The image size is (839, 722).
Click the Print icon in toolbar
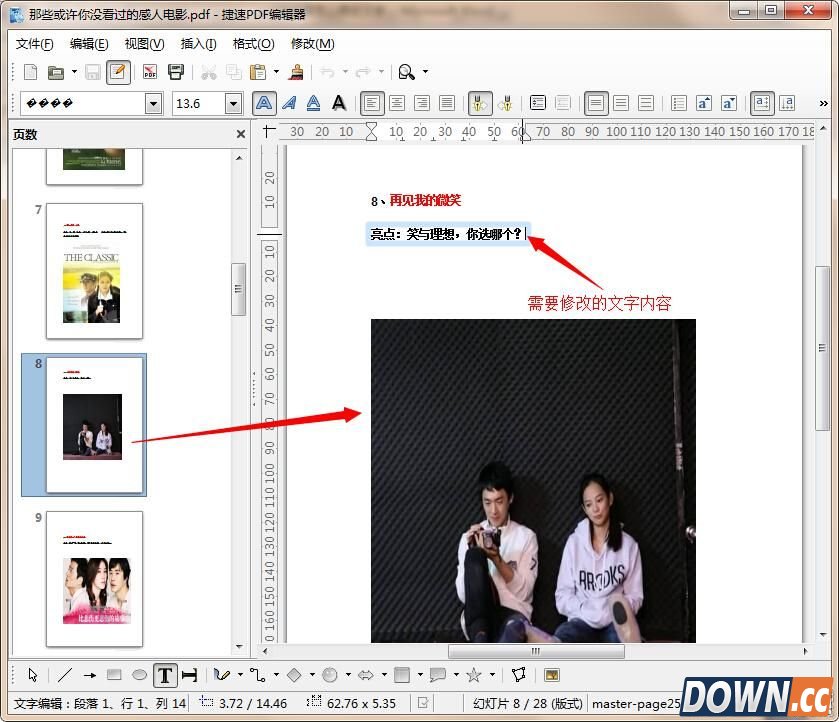coord(176,72)
